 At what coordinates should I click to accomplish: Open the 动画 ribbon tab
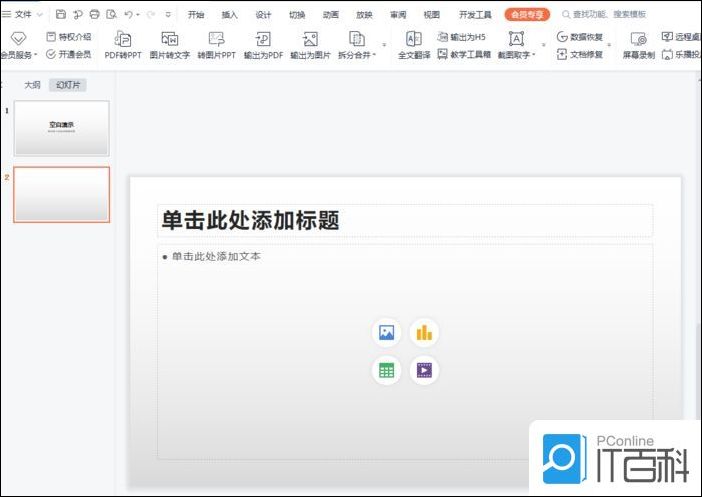(x=331, y=15)
